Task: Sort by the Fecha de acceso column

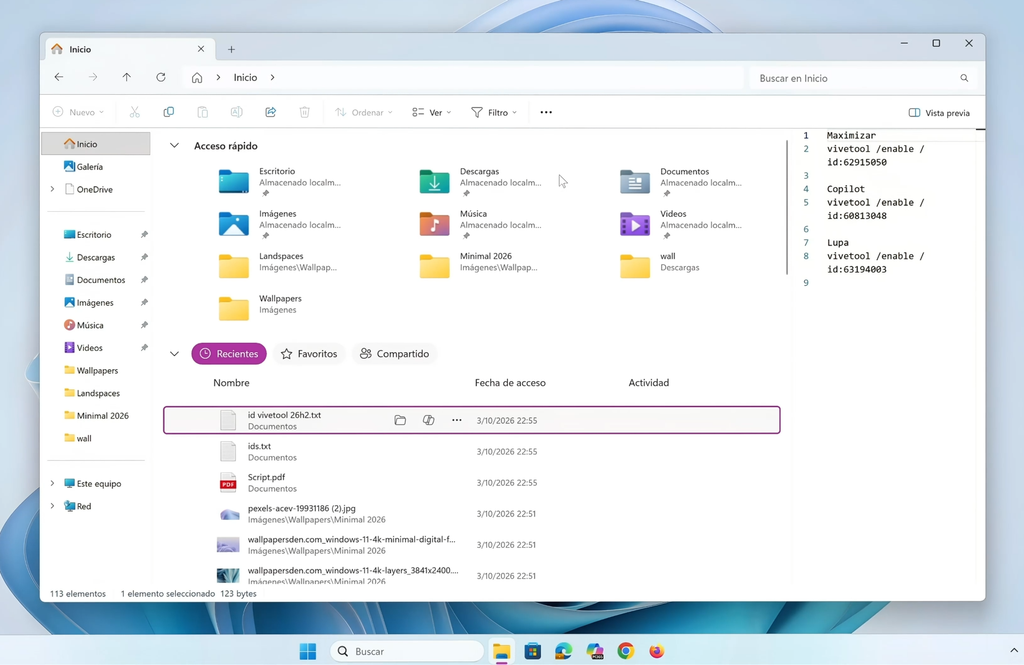Action: coord(510,383)
